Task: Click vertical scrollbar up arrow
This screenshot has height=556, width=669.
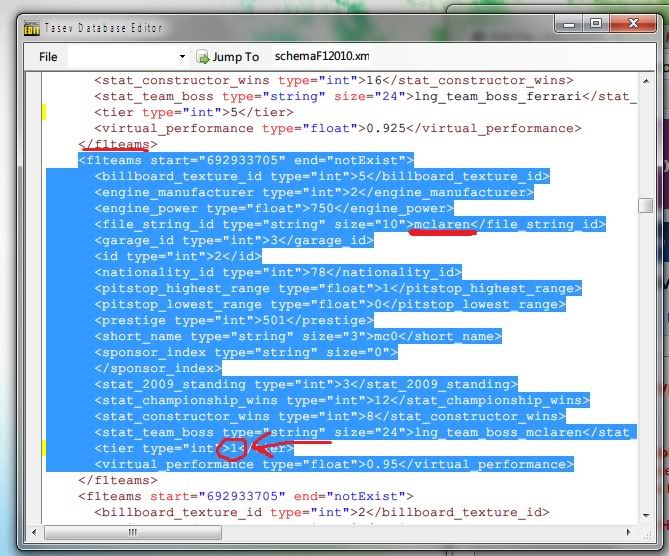Action: pos(646,81)
